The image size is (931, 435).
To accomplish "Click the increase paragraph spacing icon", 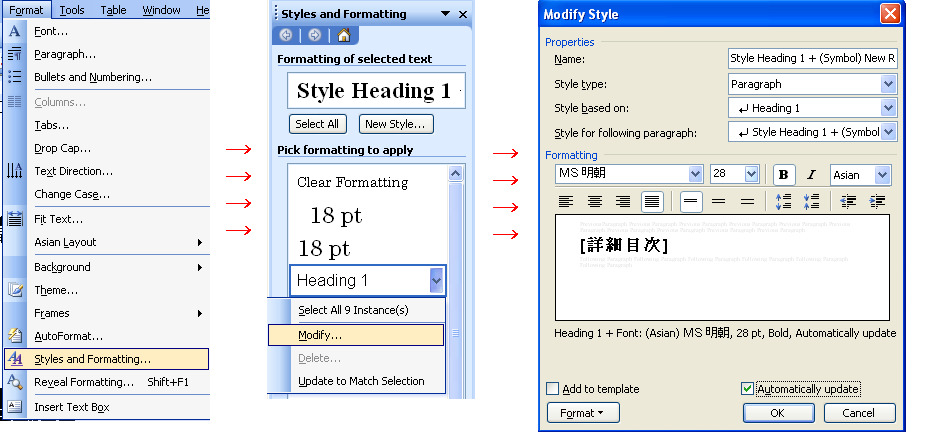I will click(x=784, y=201).
